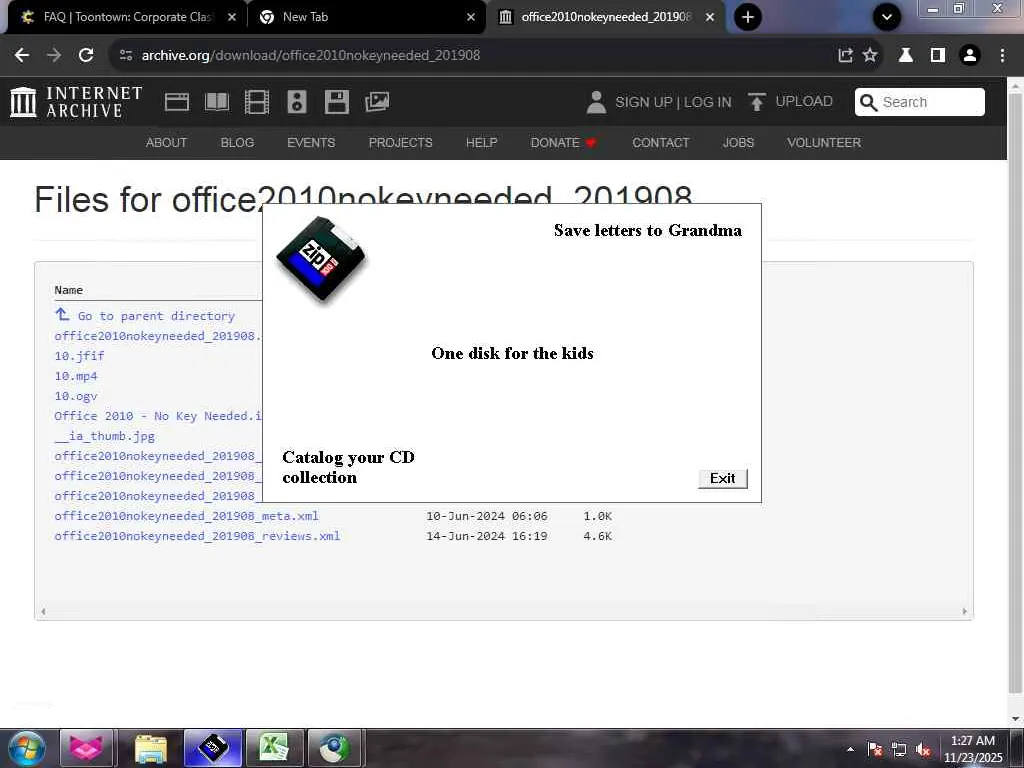The image size is (1024, 768).
Task: Open File Explorer from the taskbar
Action: 151,748
